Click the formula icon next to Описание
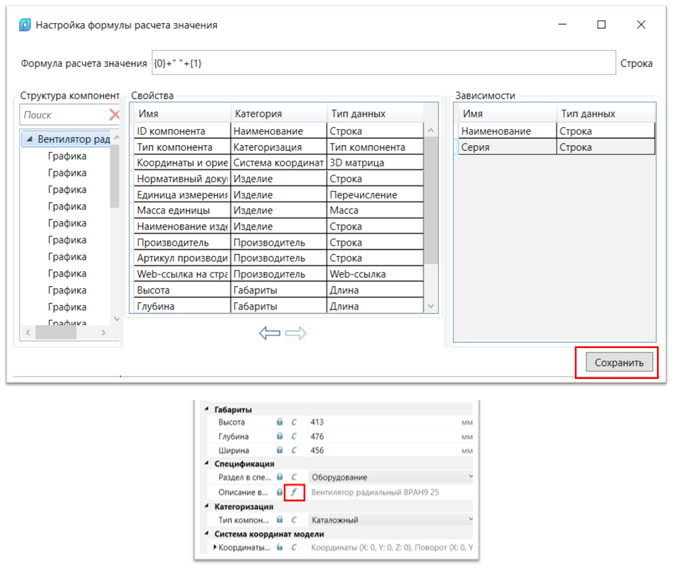The width and height of the screenshot is (675, 576). coord(294,493)
